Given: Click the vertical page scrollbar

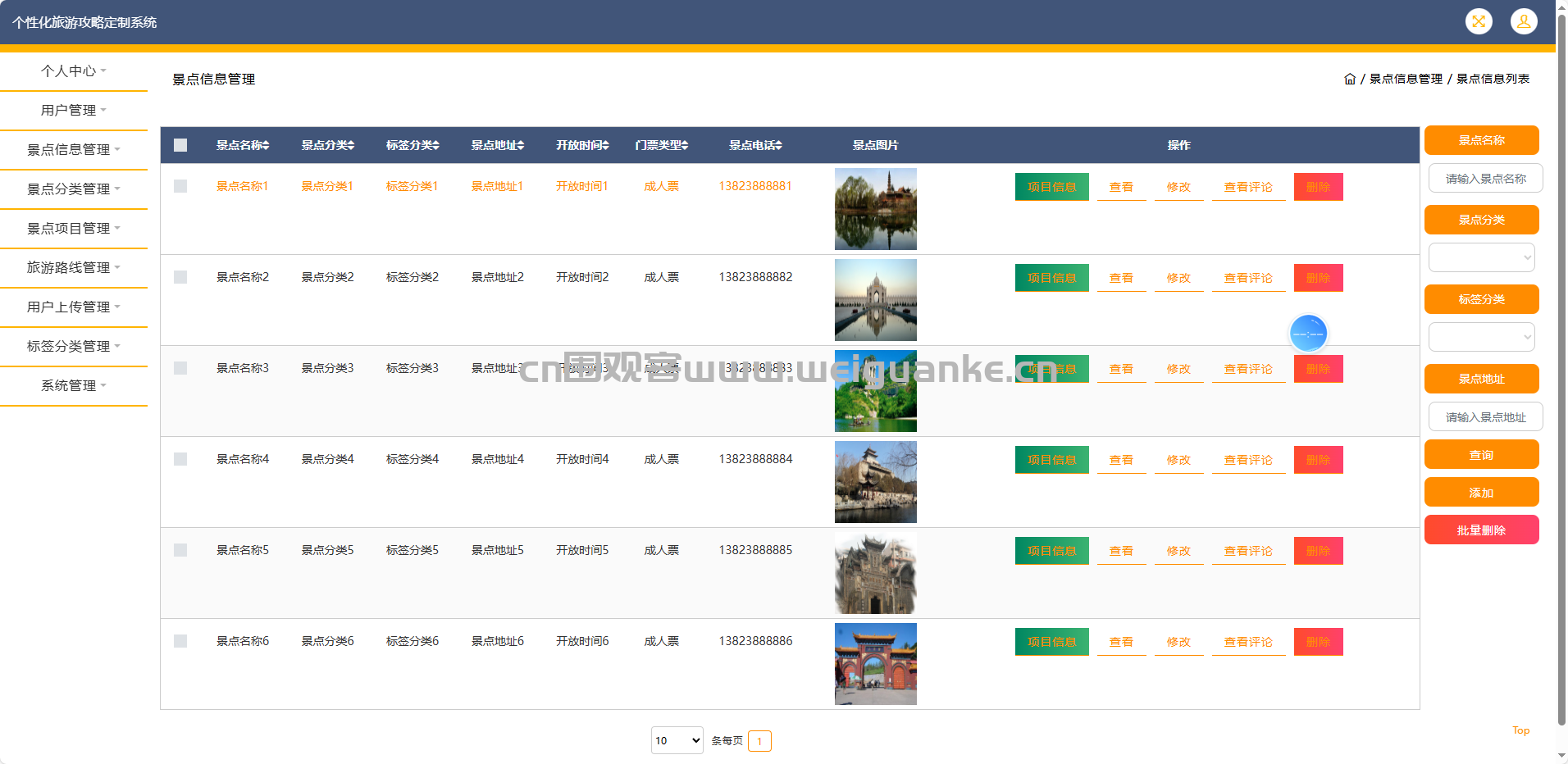Looking at the screenshot, I should point(1561,369).
